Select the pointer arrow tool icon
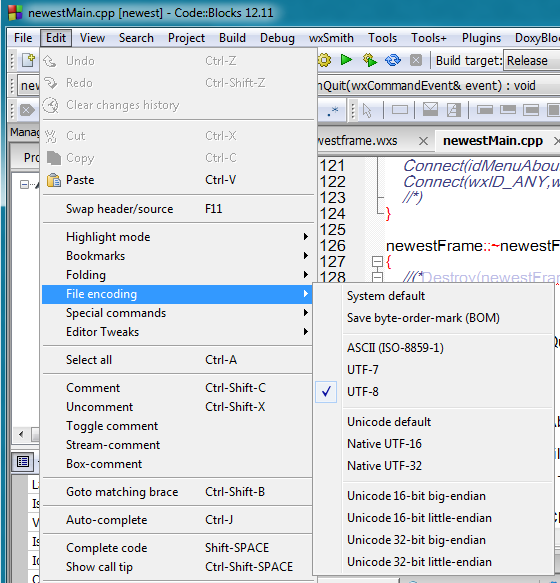 pos(367,110)
